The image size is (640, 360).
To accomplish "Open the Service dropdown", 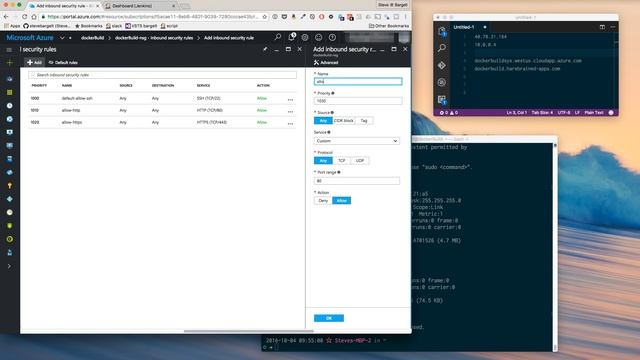I will click(357, 141).
